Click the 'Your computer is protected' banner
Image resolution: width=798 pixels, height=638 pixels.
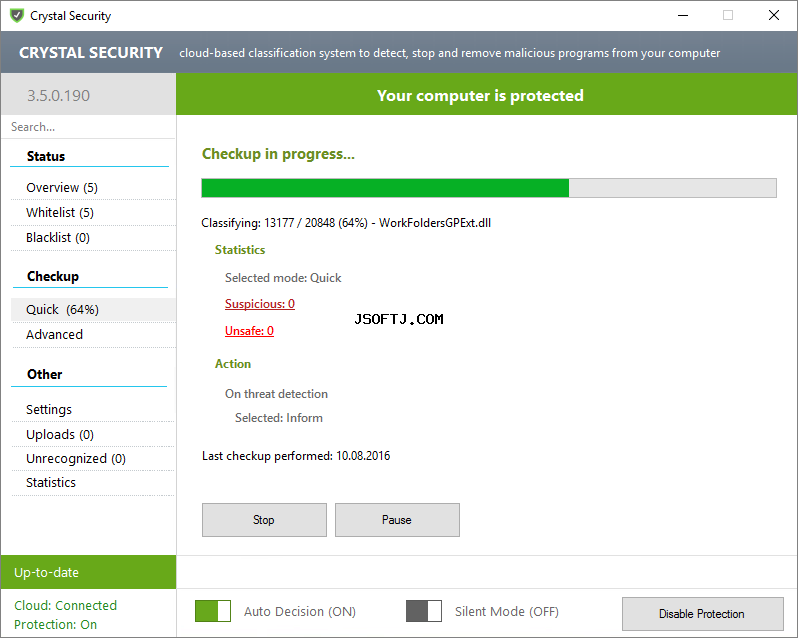pos(487,94)
